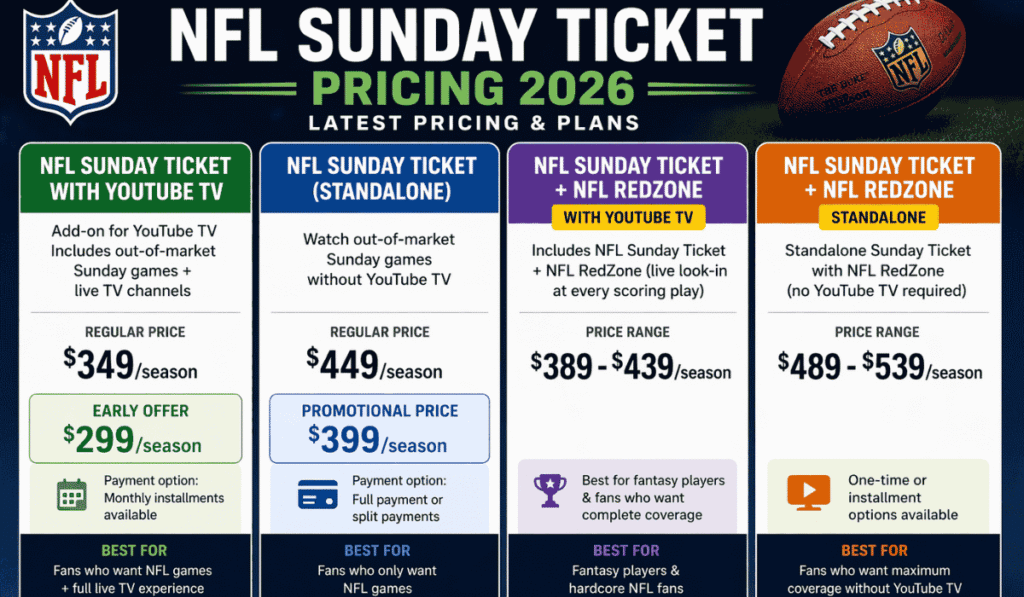Click the purple trophy icon
The width and height of the screenshot is (1024, 597).
click(550, 490)
